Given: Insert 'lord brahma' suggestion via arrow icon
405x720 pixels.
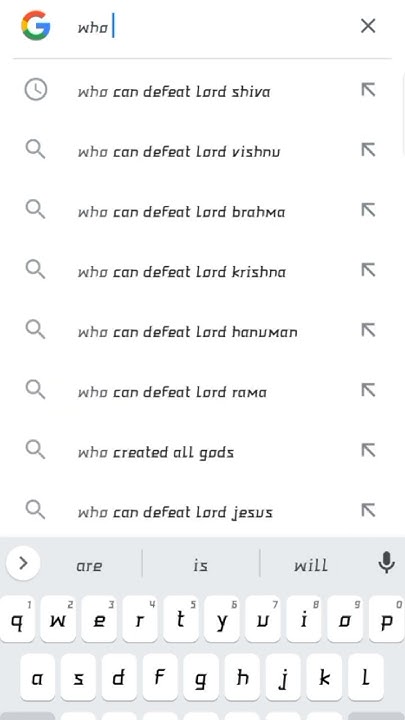Looking at the screenshot, I should (368, 210).
